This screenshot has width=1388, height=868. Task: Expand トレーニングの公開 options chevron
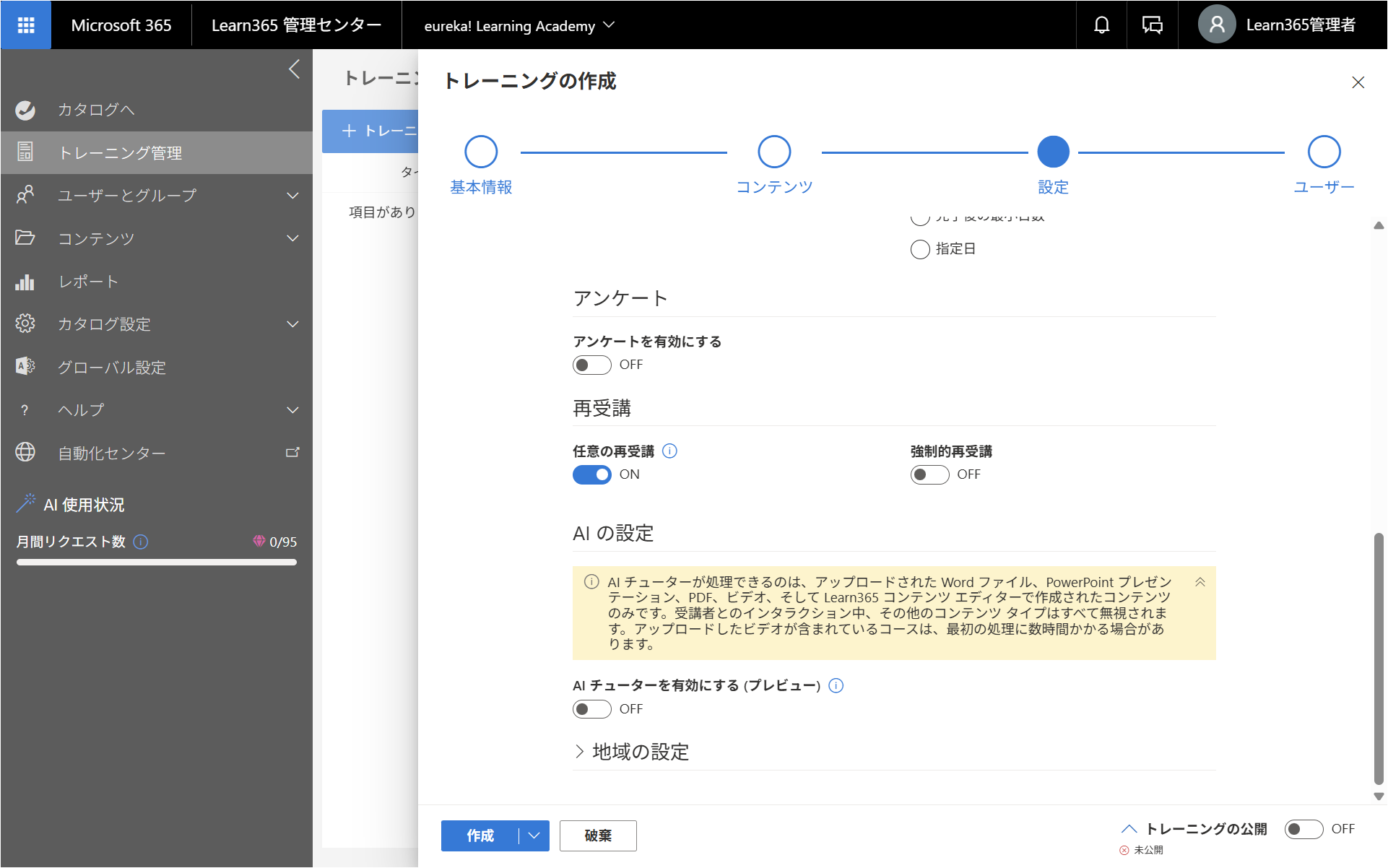tap(1129, 829)
